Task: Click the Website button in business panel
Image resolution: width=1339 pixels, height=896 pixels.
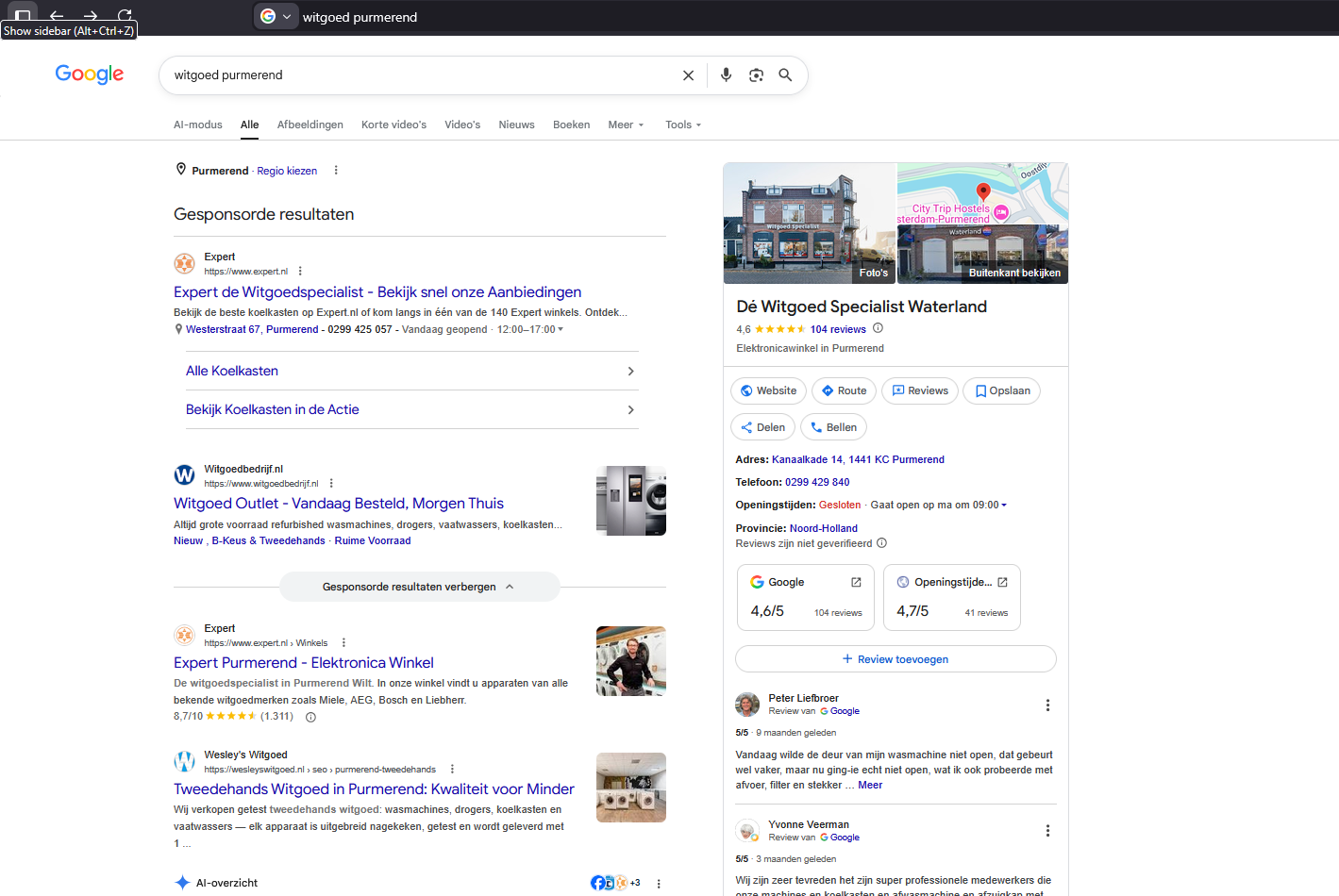Action: (x=768, y=390)
